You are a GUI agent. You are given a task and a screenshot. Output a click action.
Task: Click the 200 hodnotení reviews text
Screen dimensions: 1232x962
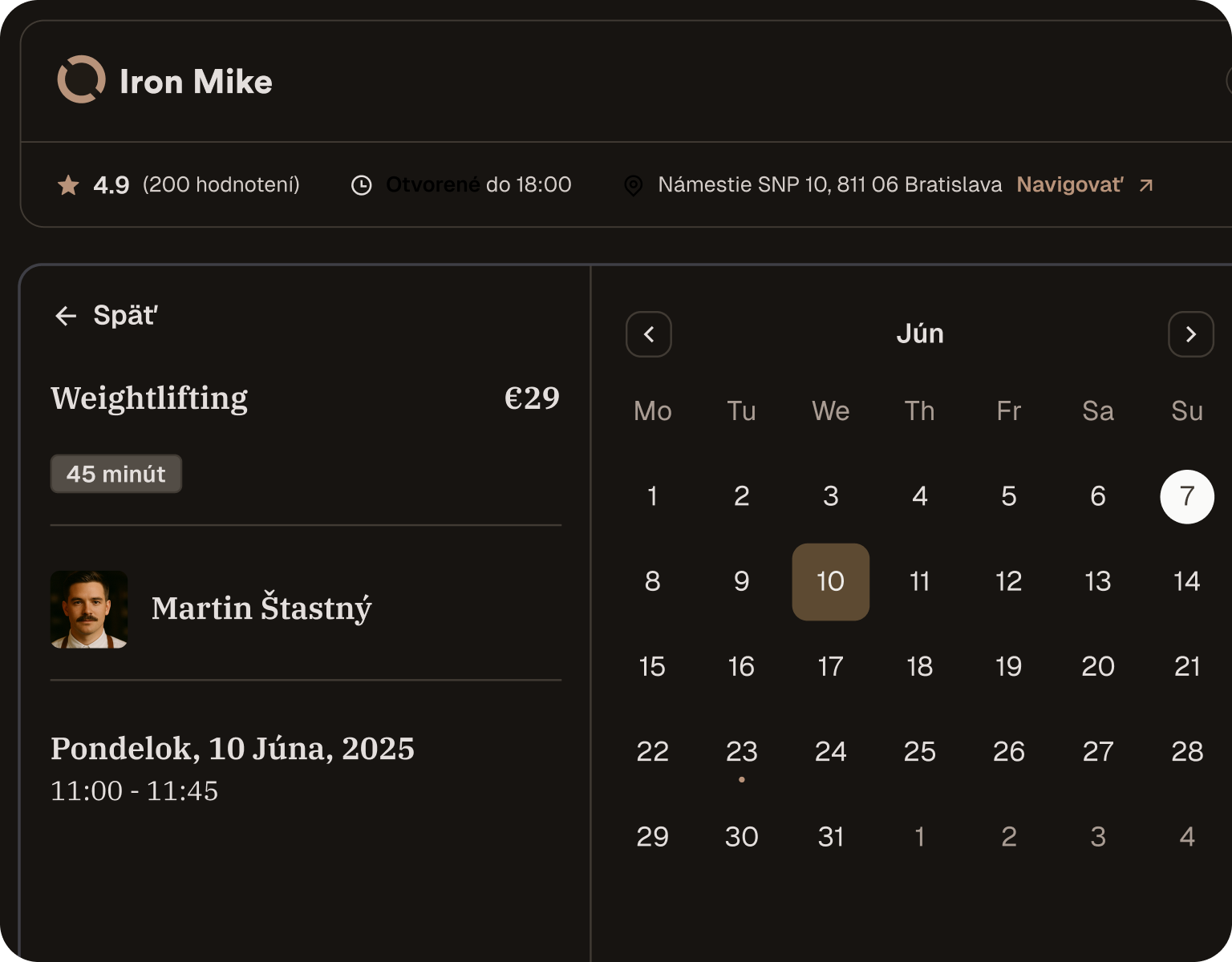coord(221,185)
